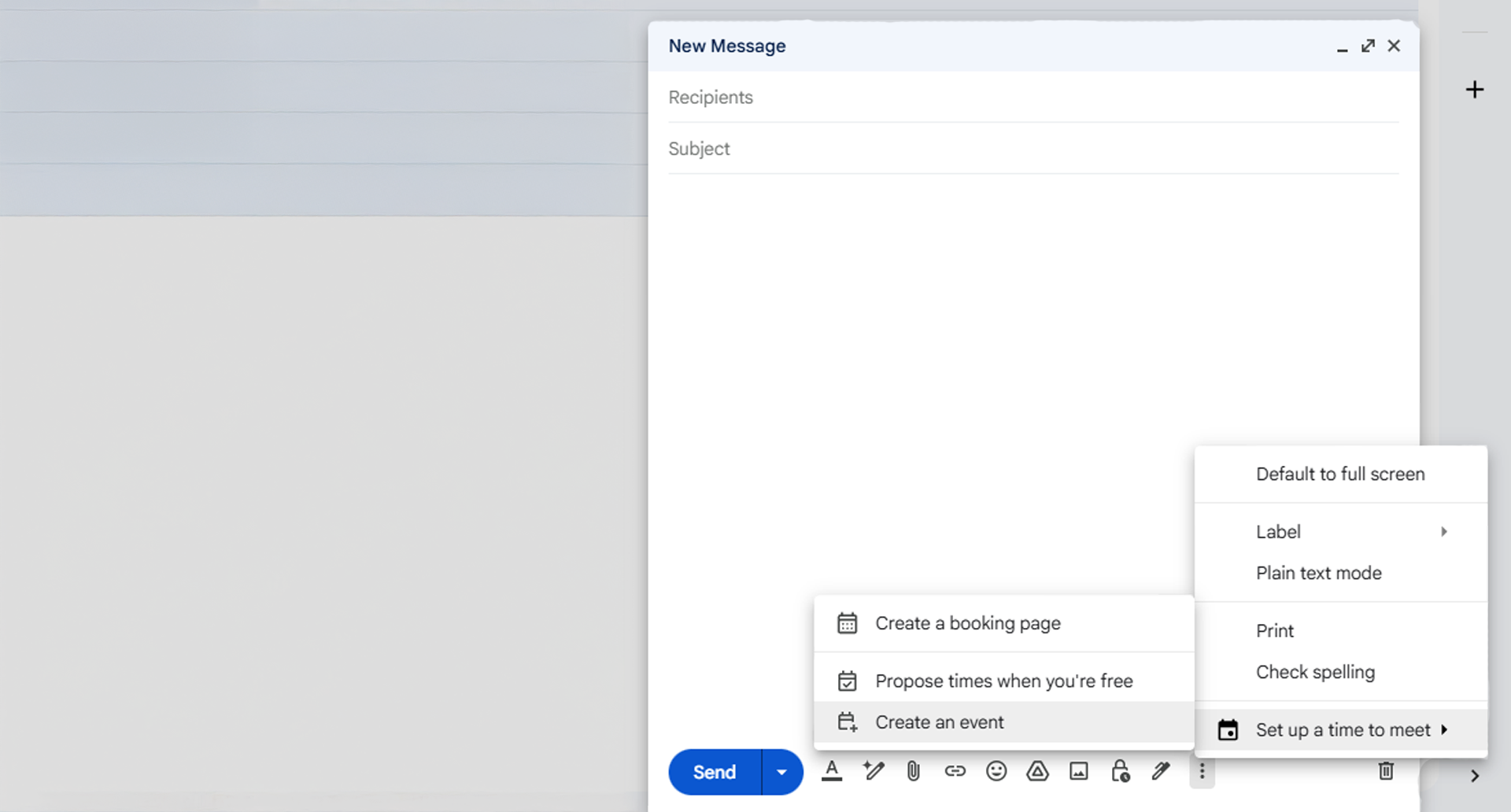Toggle Default to full screen option
1511x812 pixels.
pyautogui.click(x=1339, y=474)
